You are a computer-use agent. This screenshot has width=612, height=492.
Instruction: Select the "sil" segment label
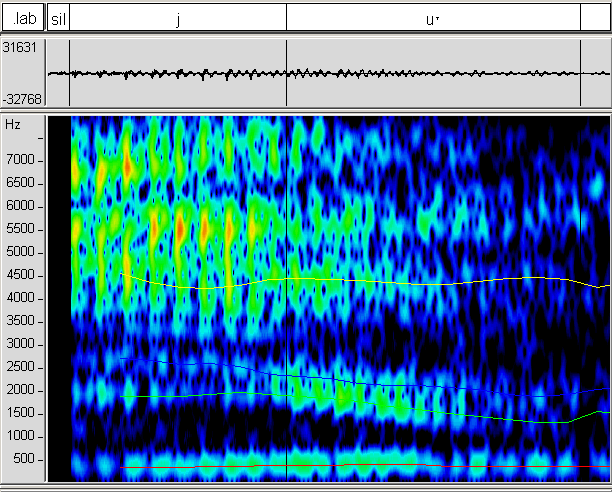click(x=58, y=18)
